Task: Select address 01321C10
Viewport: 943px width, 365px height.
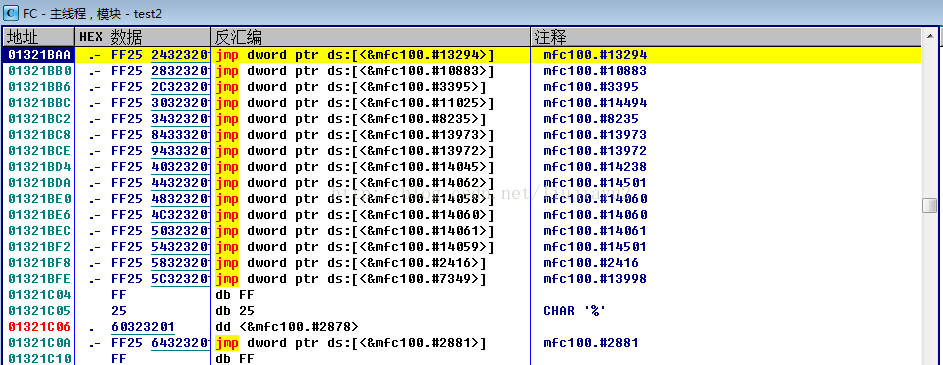Action: pyautogui.click(x=40, y=359)
